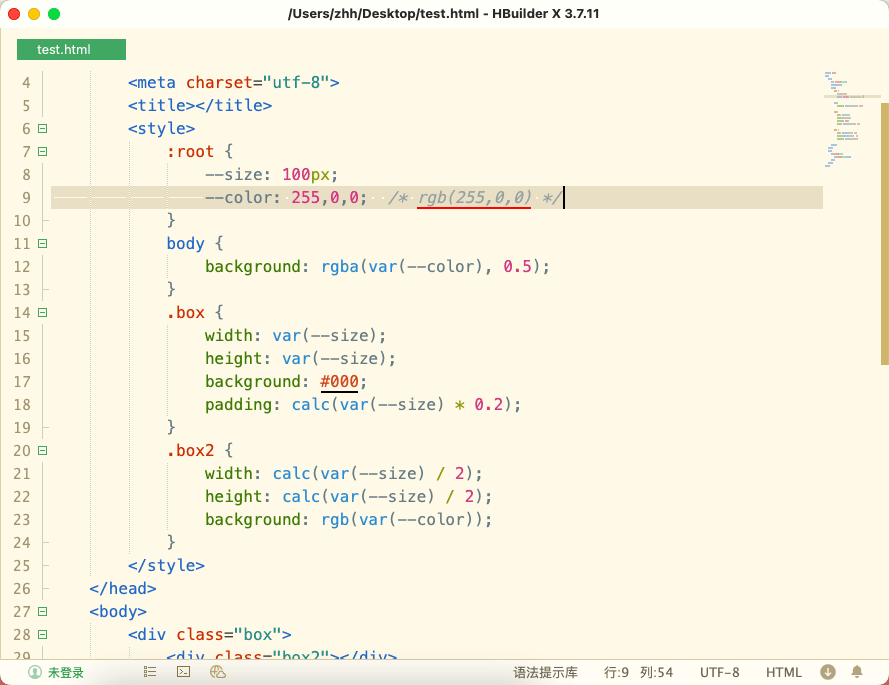Open the terminal icon in status bar
Screen dimensions: 889x685
point(183,673)
